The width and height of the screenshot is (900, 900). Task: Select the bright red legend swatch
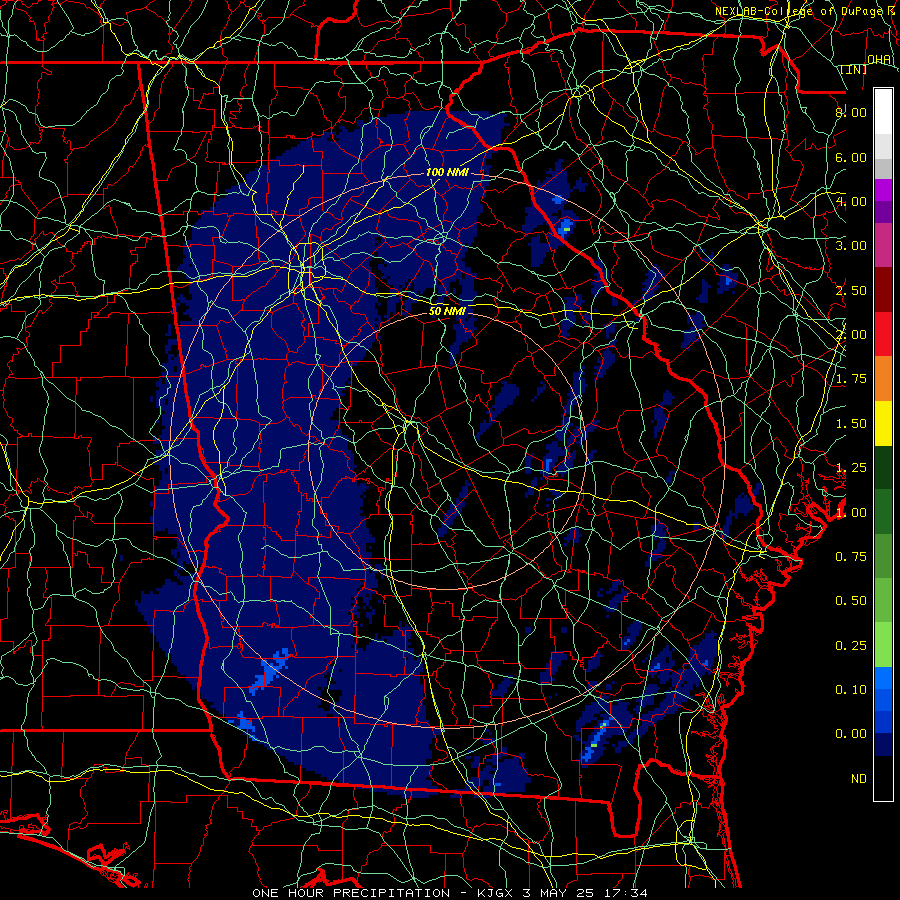[x=883, y=334]
